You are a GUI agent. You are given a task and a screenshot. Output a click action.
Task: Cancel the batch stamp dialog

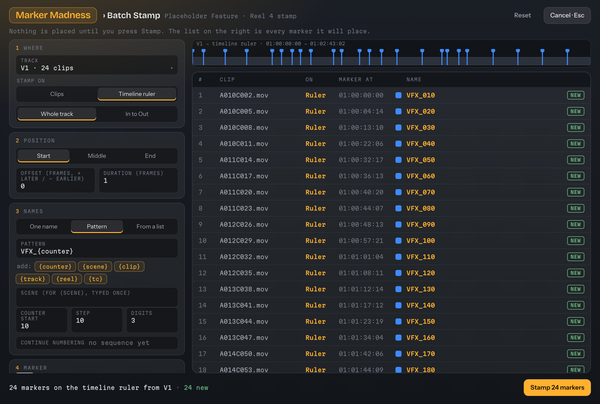pos(567,15)
